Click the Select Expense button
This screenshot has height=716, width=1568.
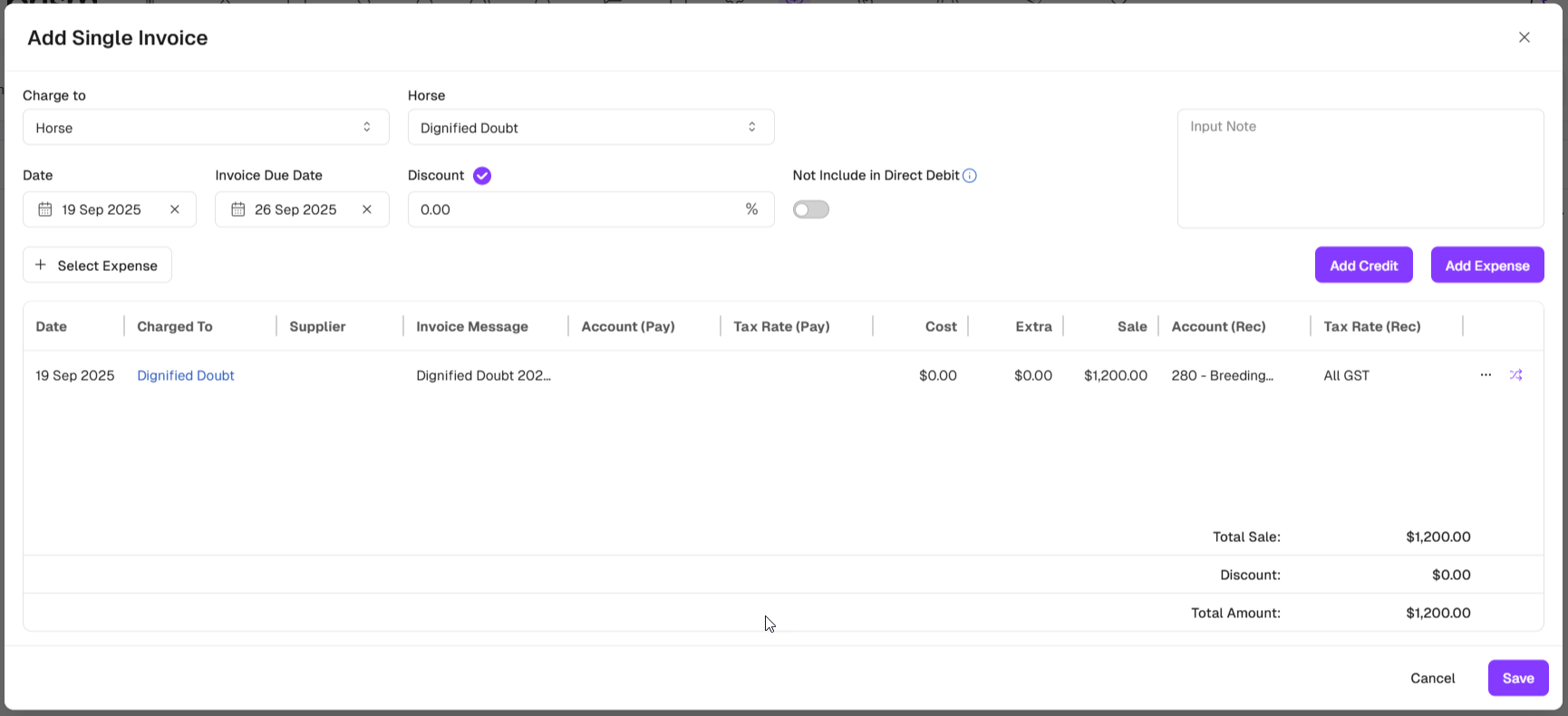(x=97, y=266)
